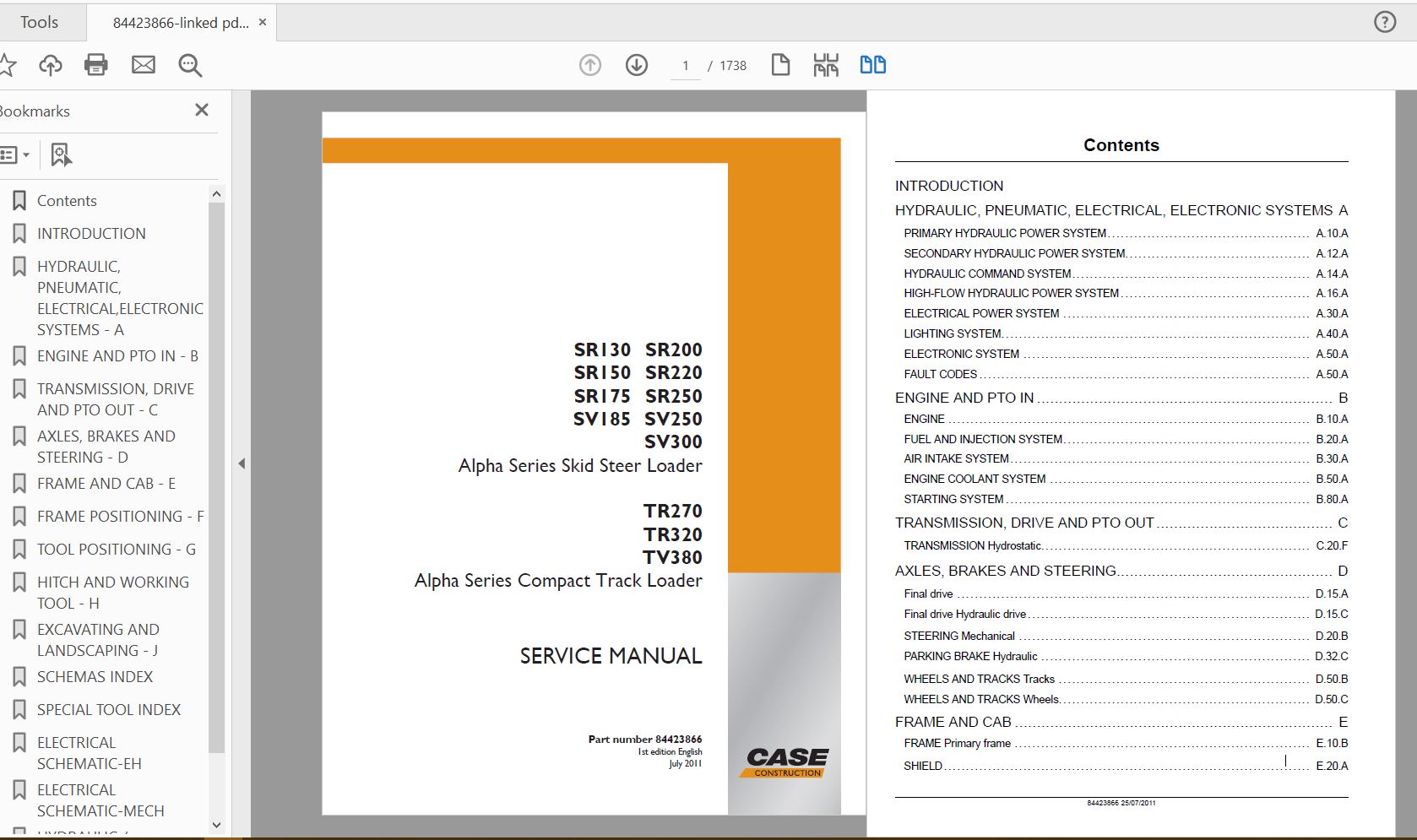The height and width of the screenshot is (840, 1417).
Task: Click bookmark icon beside SPECIAL TOOL INDEX
Action: click(x=19, y=710)
